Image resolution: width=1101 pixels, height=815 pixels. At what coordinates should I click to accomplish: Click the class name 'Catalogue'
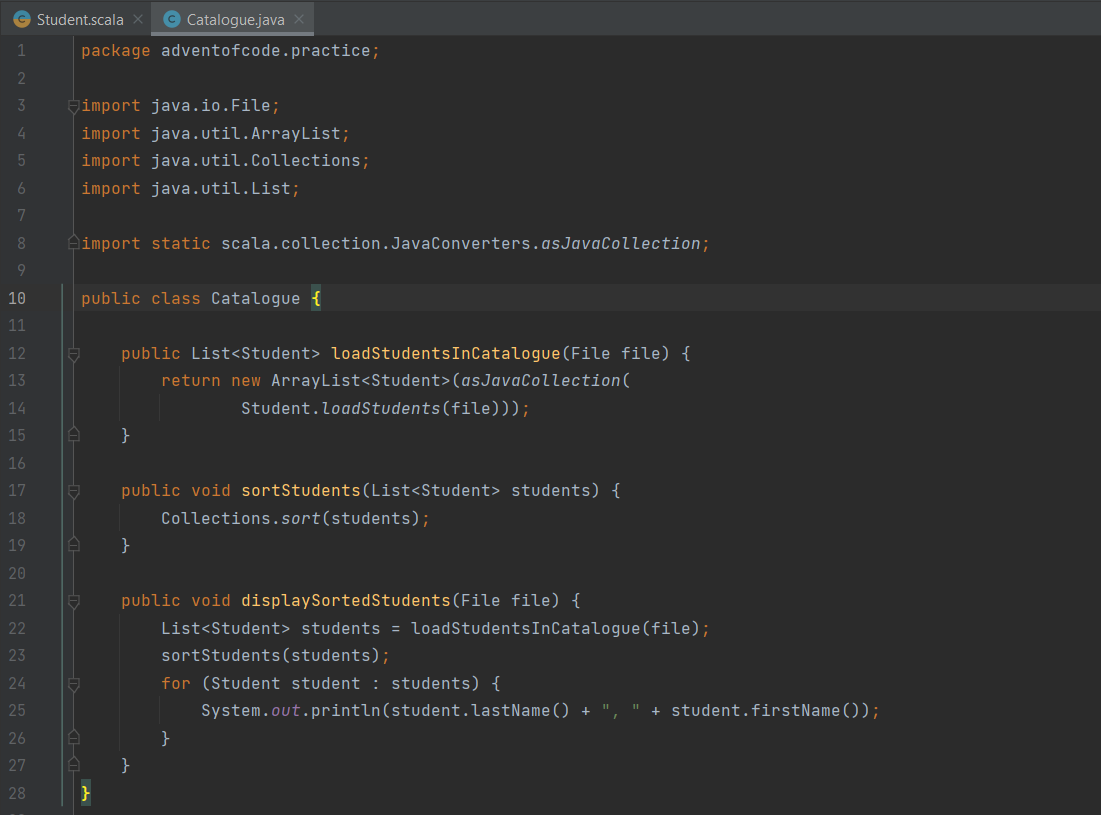(256, 298)
